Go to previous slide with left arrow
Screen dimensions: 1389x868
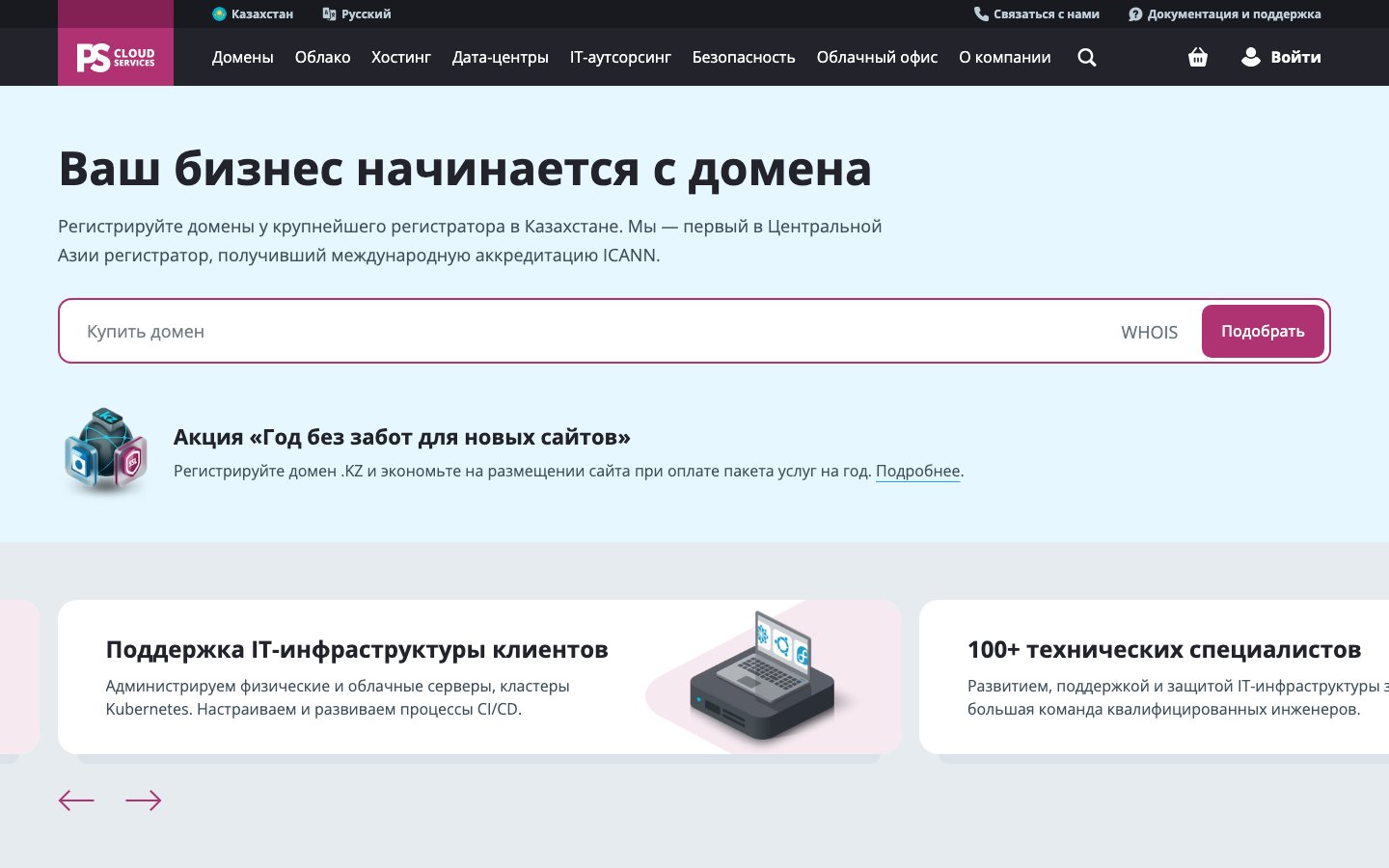(x=76, y=800)
